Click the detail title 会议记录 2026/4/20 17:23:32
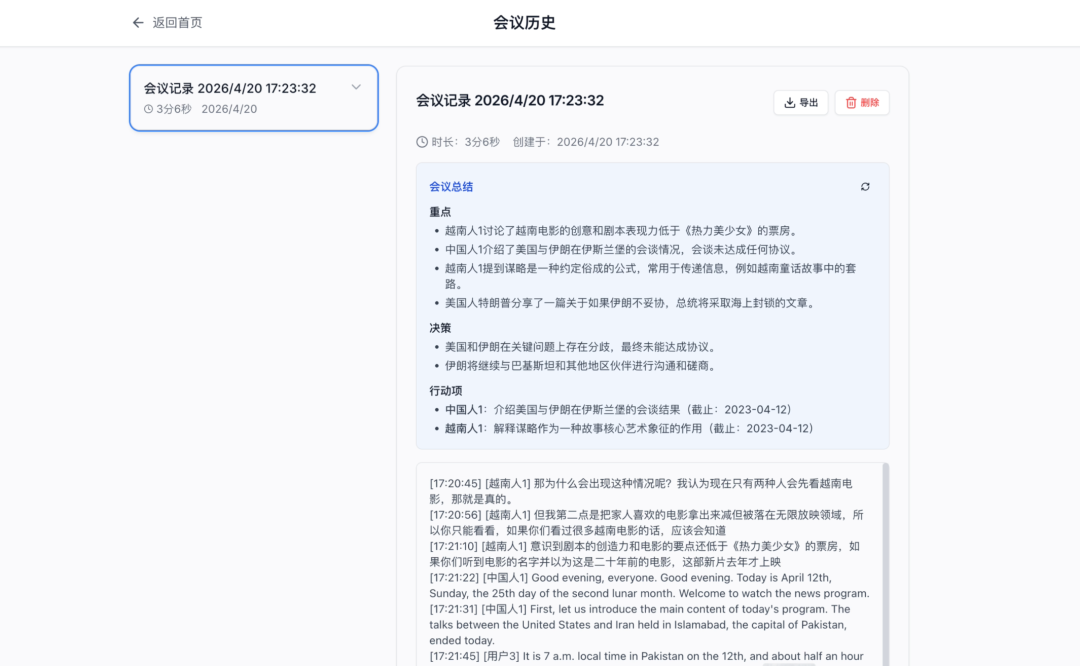 [510, 101]
